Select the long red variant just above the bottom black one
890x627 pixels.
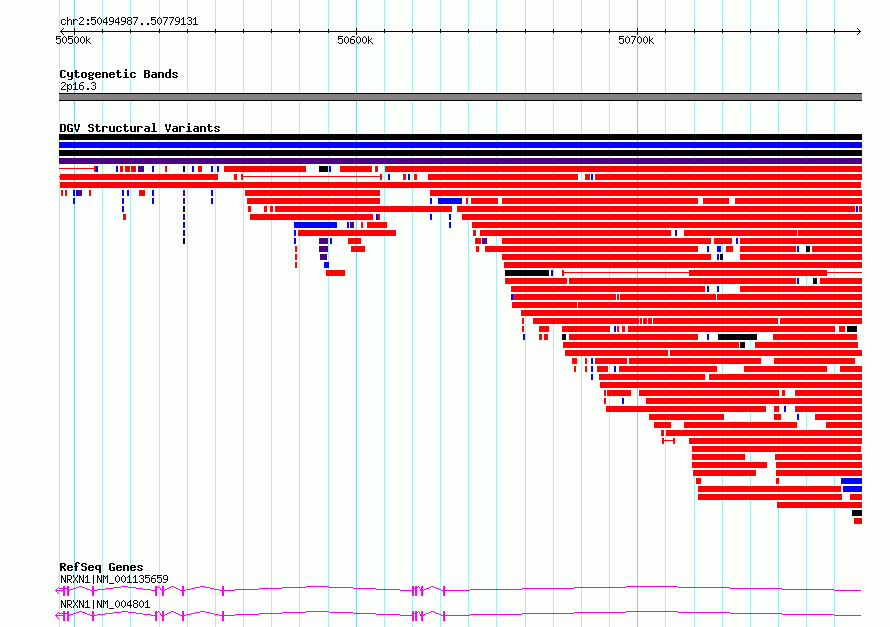pyautogui.click(x=820, y=505)
